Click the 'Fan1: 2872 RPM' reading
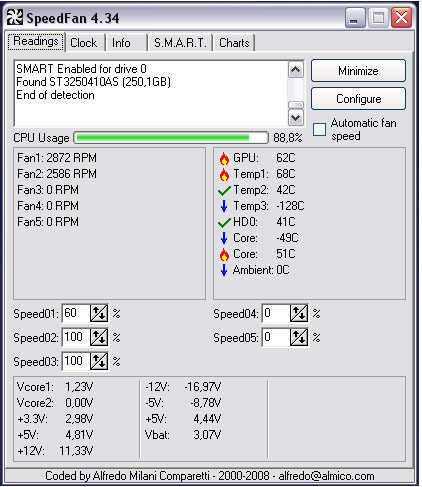Screen dimensions: 422x487 57,158
